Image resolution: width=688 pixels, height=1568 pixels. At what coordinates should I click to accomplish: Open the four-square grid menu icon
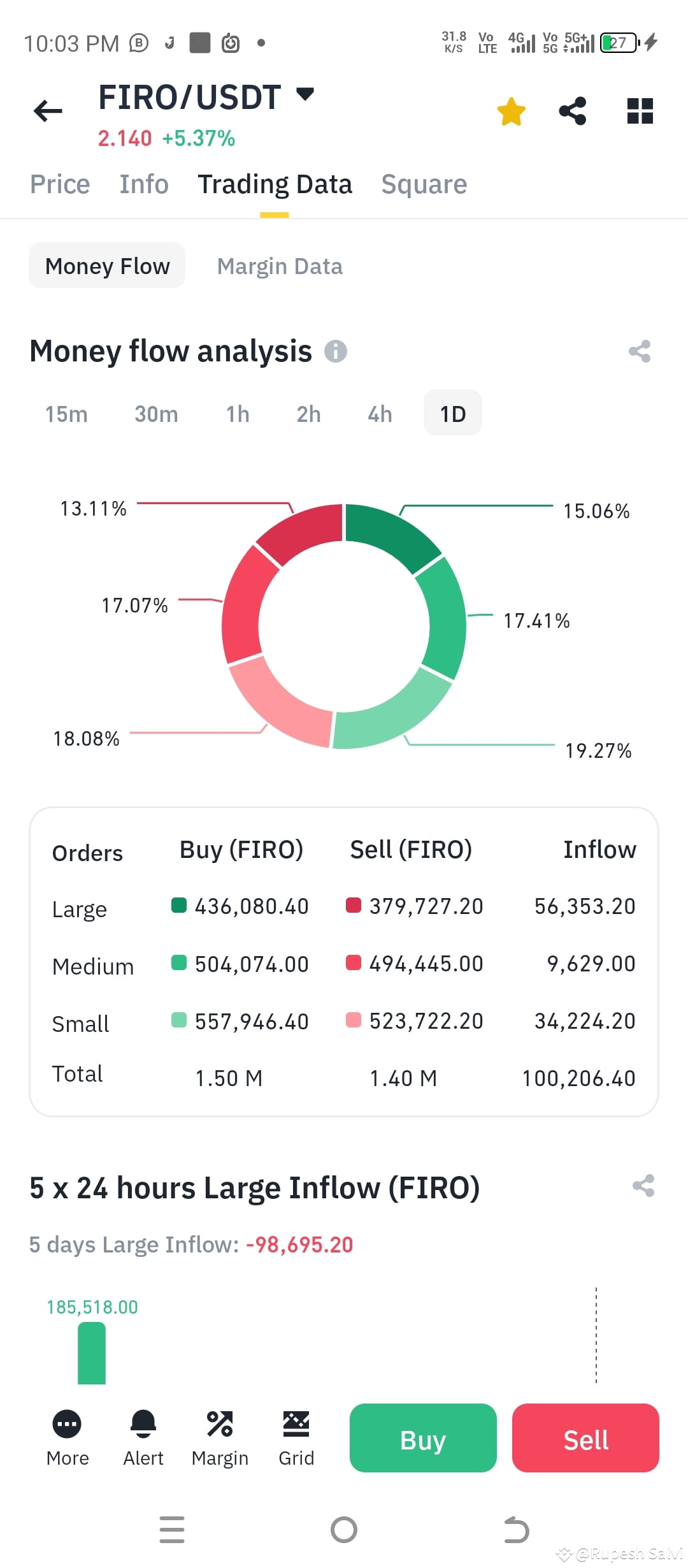coord(640,111)
